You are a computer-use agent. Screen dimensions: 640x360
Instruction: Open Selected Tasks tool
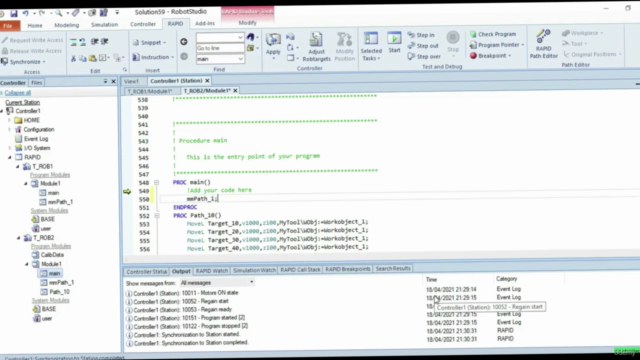tap(371, 47)
